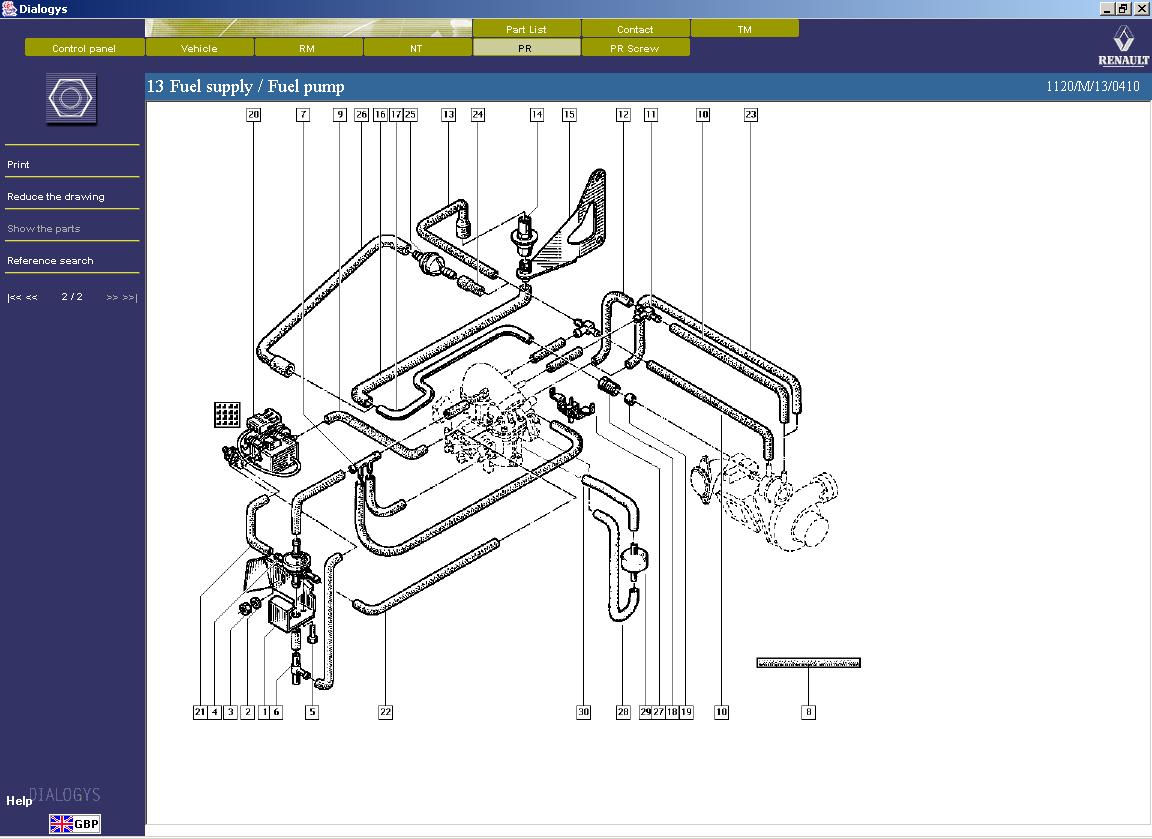Jump to last page with >>| arrow
The height and width of the screenshot is (839, 1152).
click(x=130, y=298)
